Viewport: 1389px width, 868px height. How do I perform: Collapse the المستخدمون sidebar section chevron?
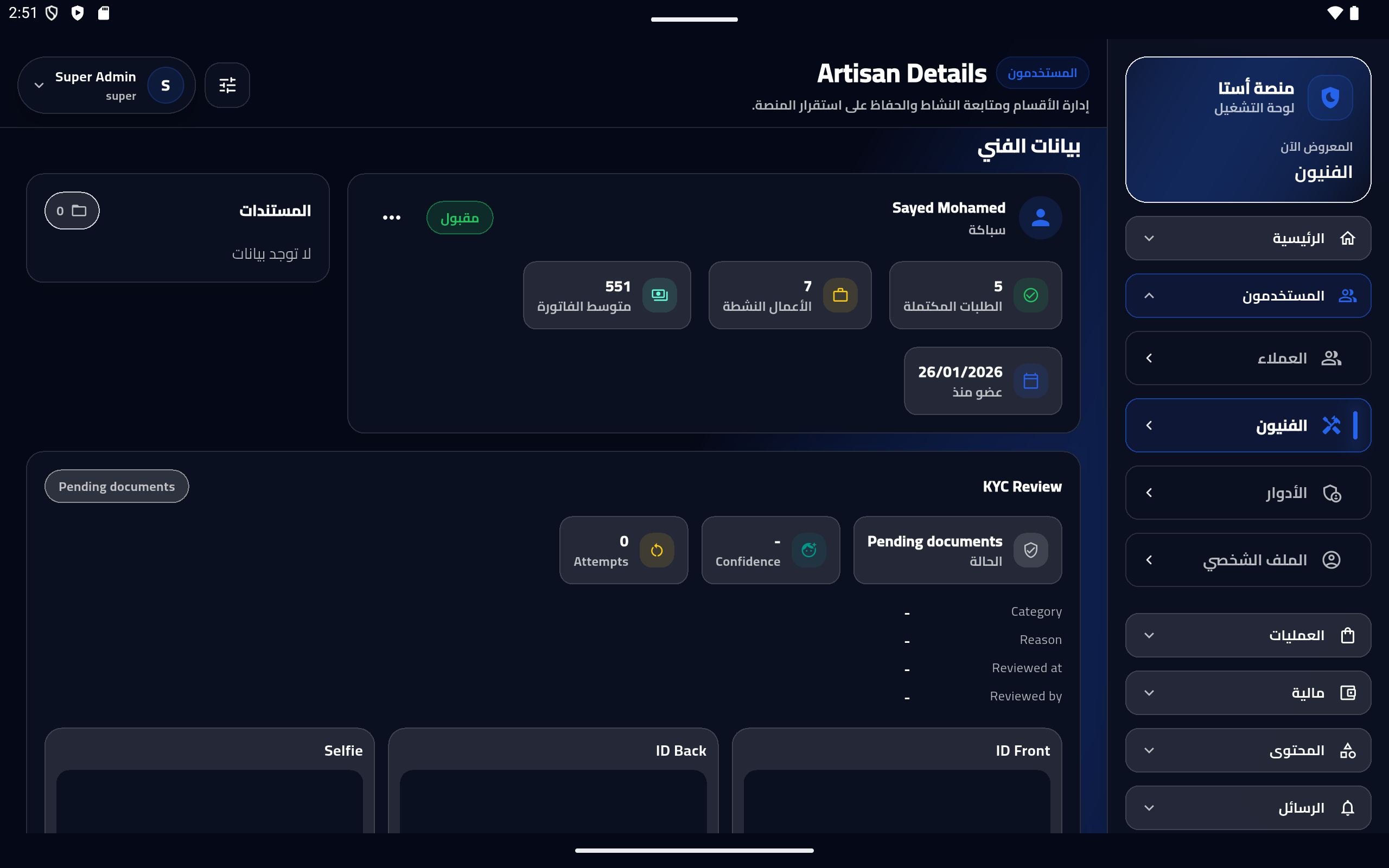click(1149, 296)
